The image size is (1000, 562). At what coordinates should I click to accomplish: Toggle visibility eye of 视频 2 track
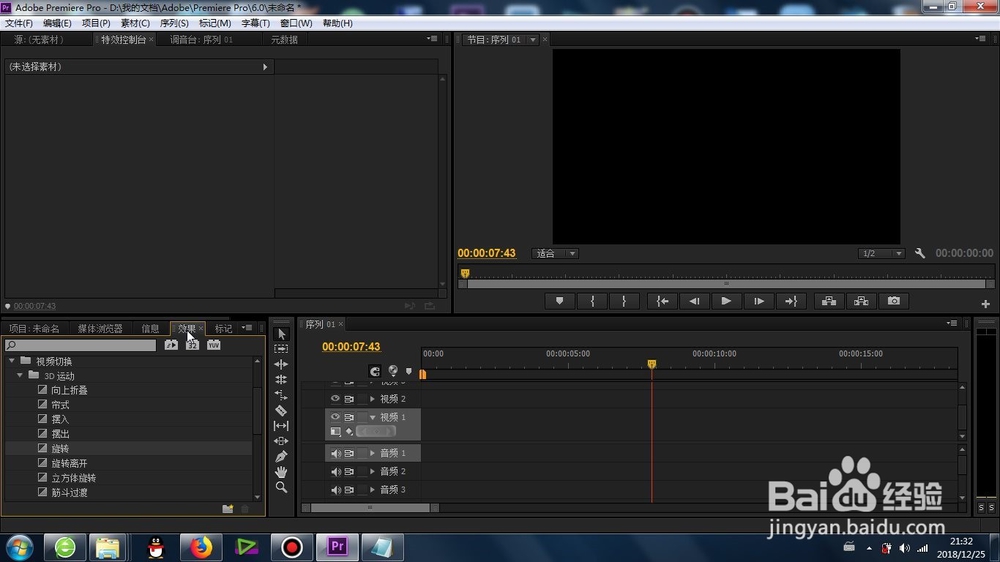[x=335, y=399]
